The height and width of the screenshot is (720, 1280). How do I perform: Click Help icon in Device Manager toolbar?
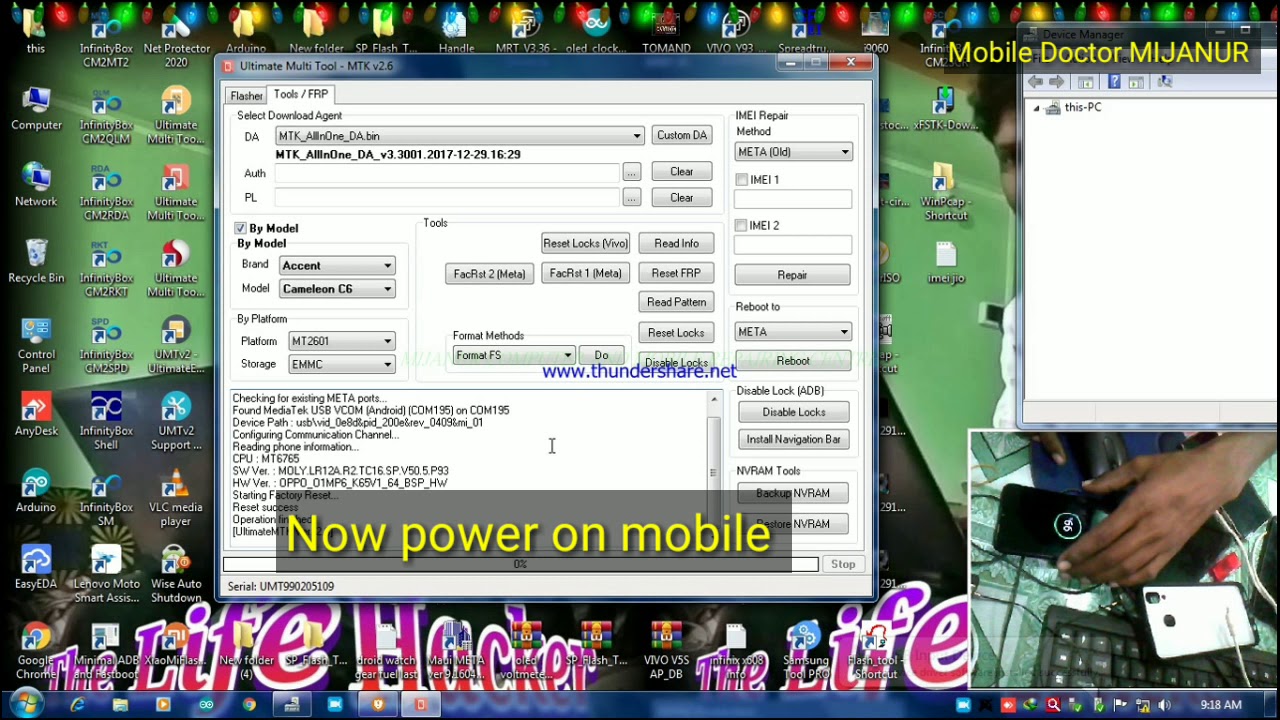coord(1114,82)
